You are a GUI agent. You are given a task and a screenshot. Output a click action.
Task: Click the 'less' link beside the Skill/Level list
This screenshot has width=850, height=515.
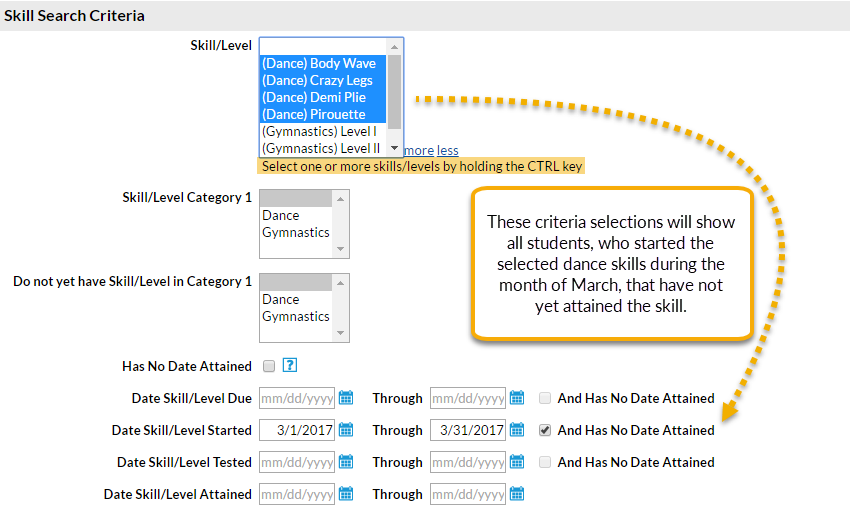pos(448,150)
